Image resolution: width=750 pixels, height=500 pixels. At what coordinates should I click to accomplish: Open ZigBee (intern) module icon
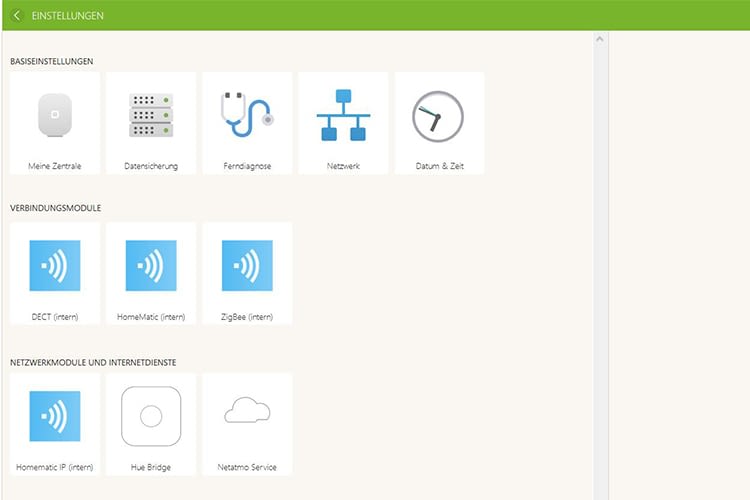[247, 266]
